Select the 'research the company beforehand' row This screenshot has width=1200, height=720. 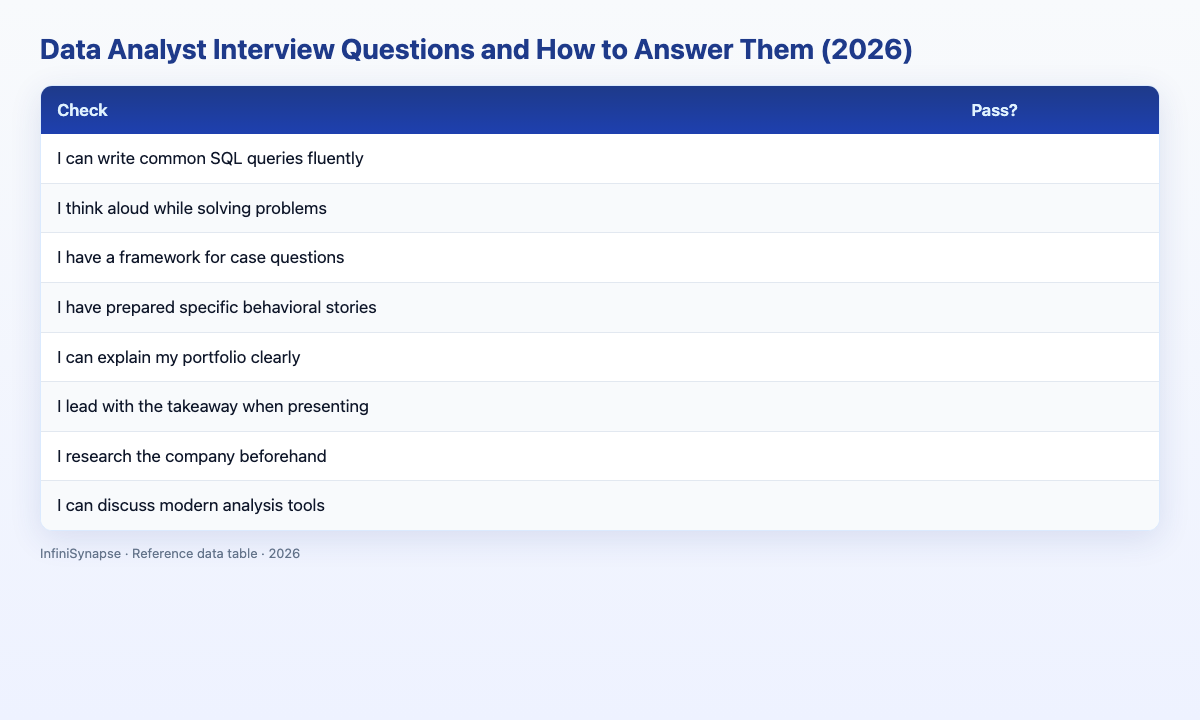tap(600, 456)
